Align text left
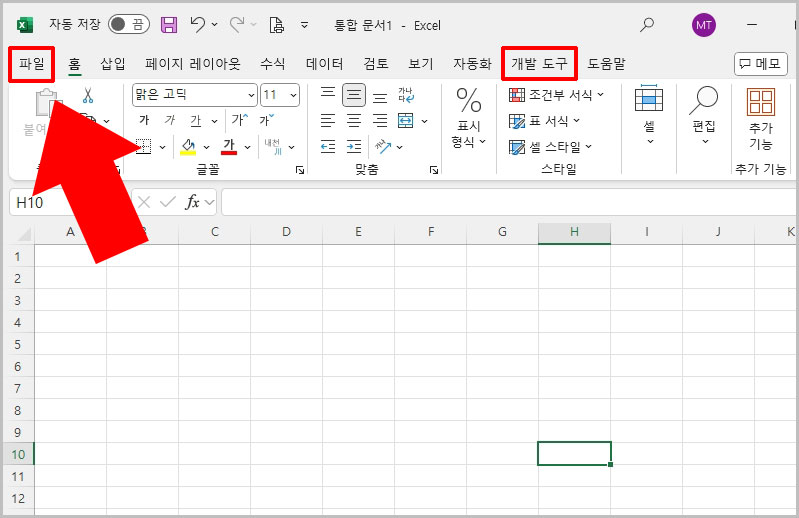Image resolution: width=799 pixels, height=518 pixels. 328,121
